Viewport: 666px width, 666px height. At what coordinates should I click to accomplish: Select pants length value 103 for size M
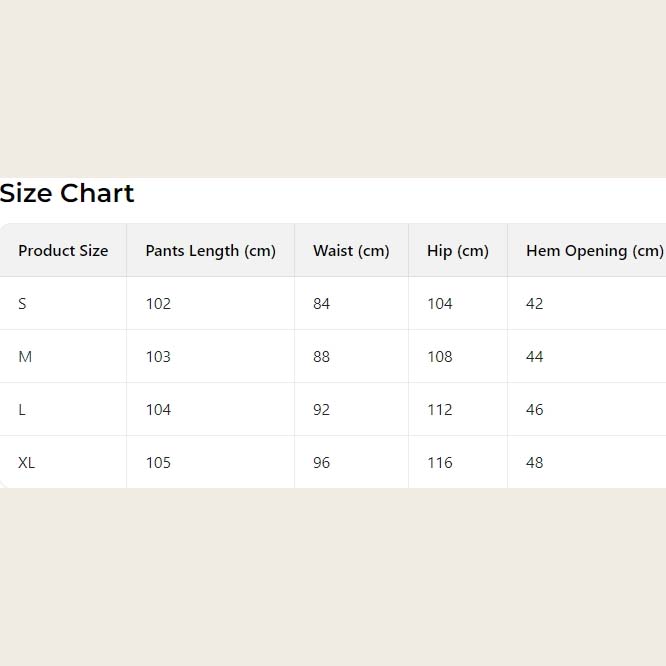tap(158, 357)
